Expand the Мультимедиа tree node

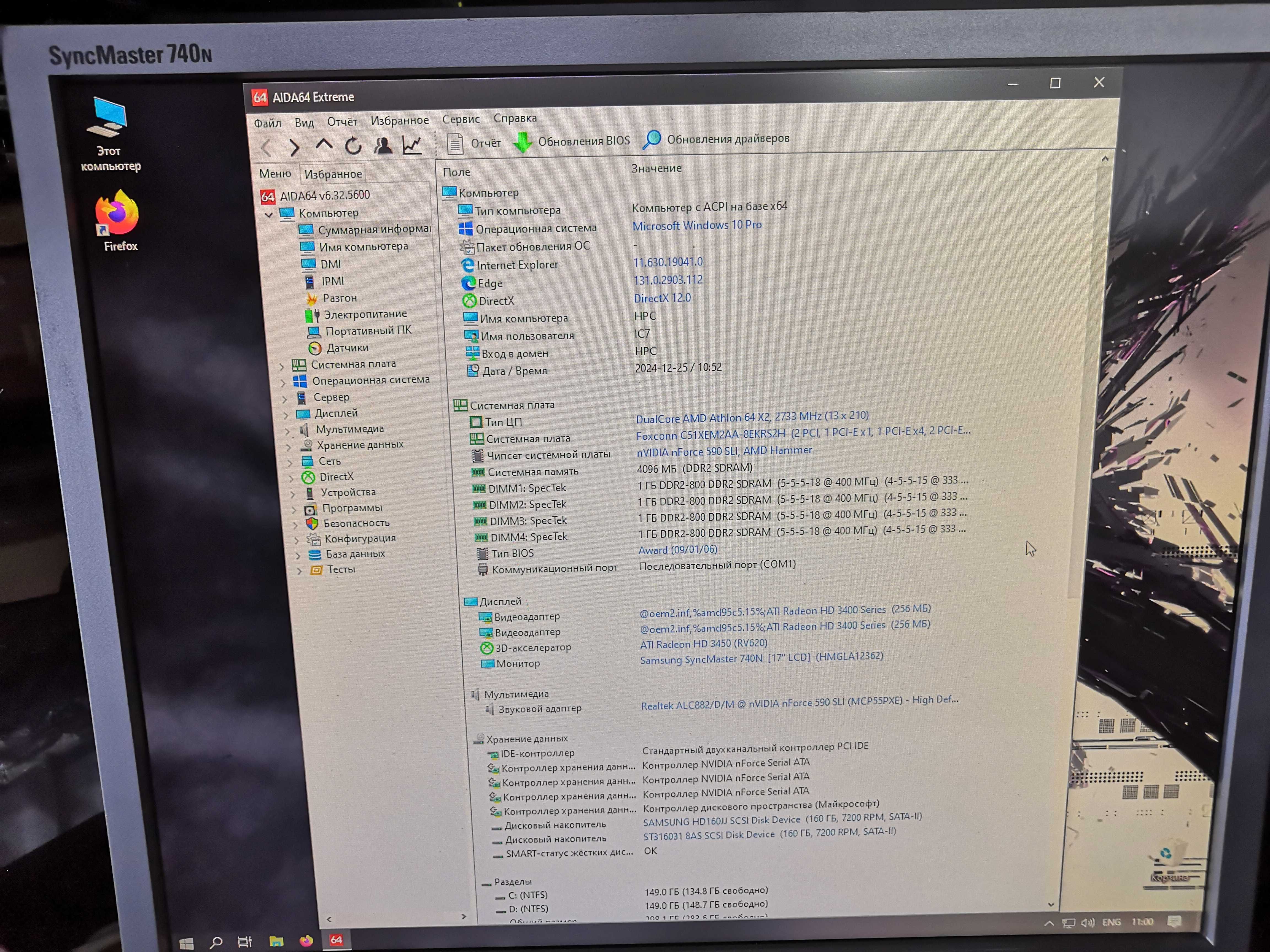(x=288, y=430)
